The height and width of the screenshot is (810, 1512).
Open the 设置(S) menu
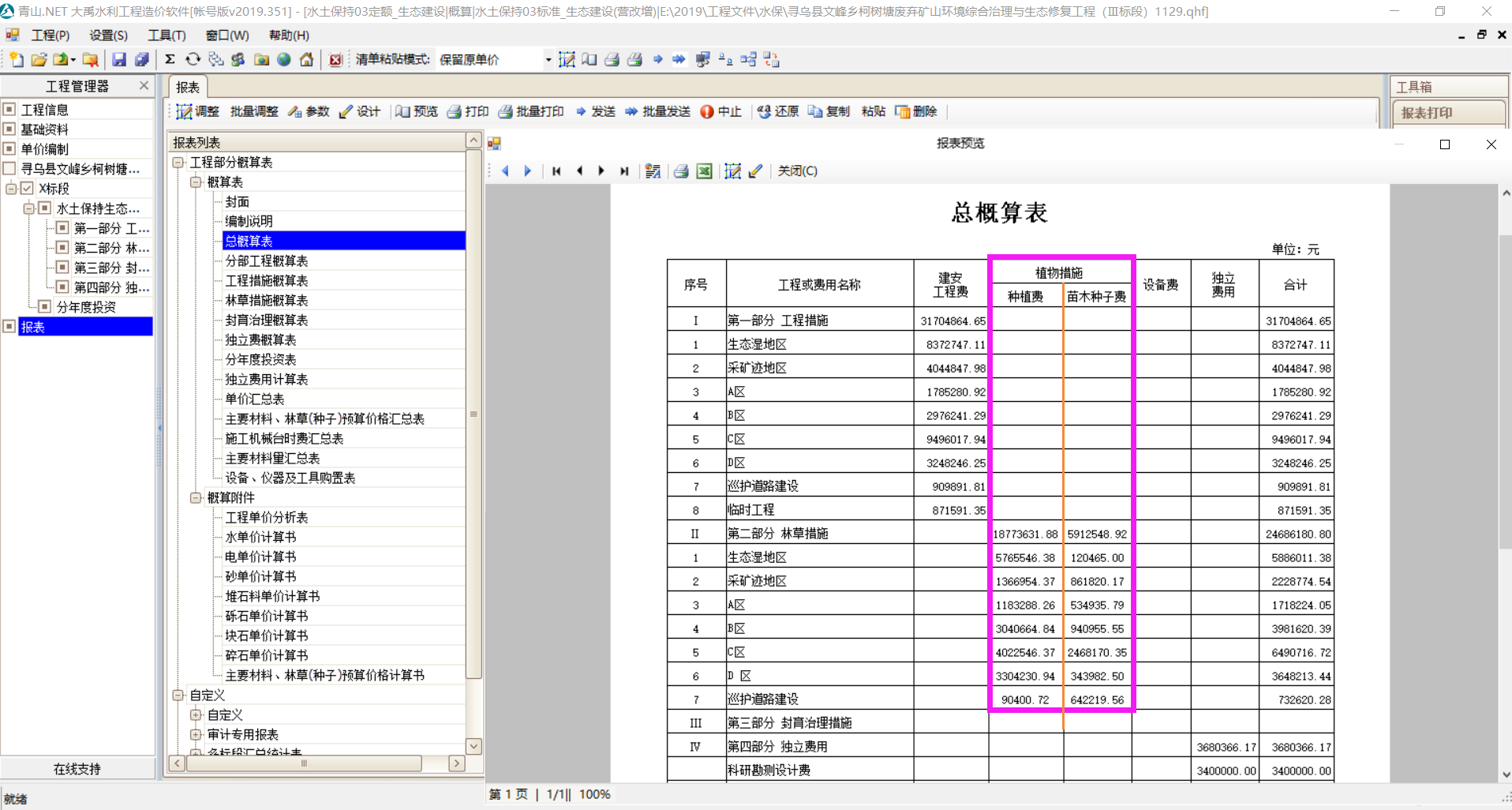click(108, 36)
